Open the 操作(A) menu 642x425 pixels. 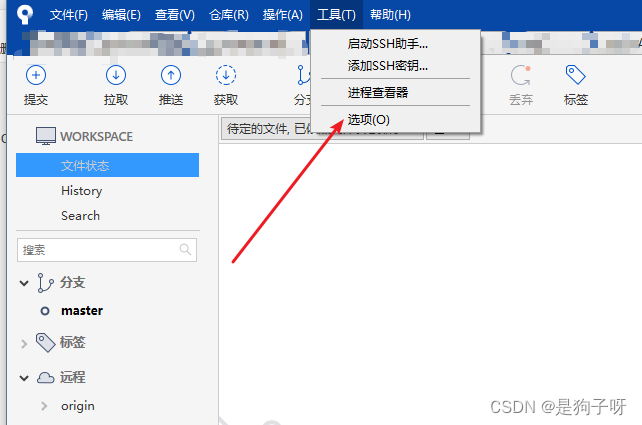click(x=283, y=15)
